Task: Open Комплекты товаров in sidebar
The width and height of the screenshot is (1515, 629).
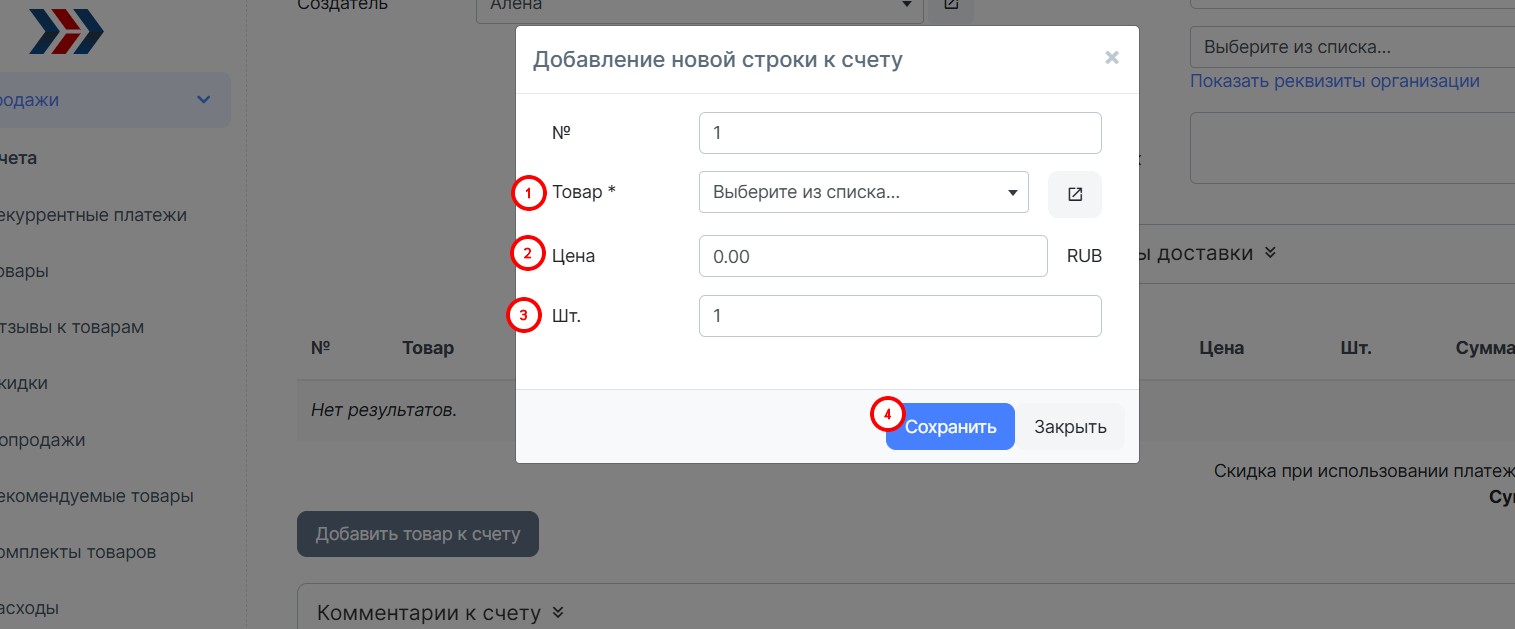Action: (x=78, y=552)
